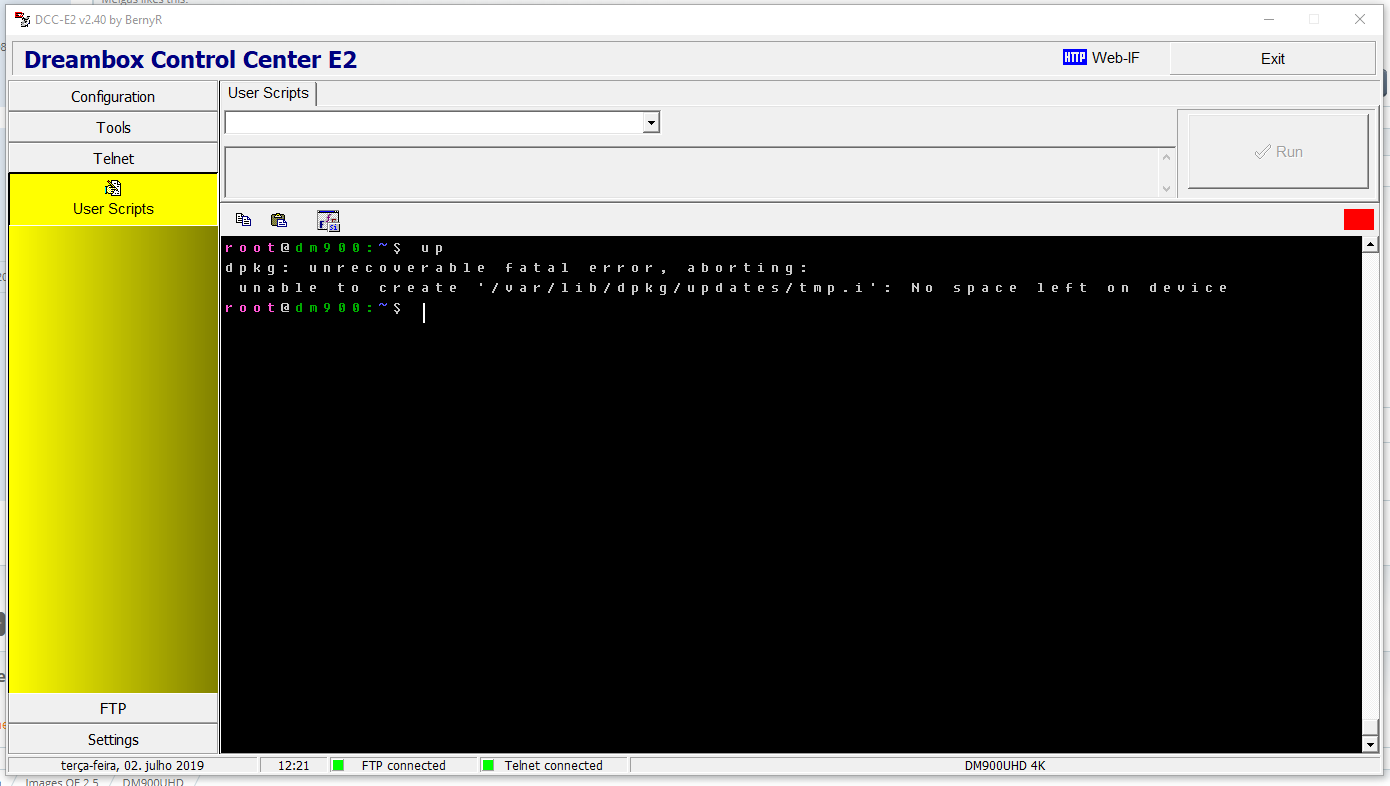1390x786 pixels.
Task: Click the green Telnet connected indicator
Action: tap(489, 766)
